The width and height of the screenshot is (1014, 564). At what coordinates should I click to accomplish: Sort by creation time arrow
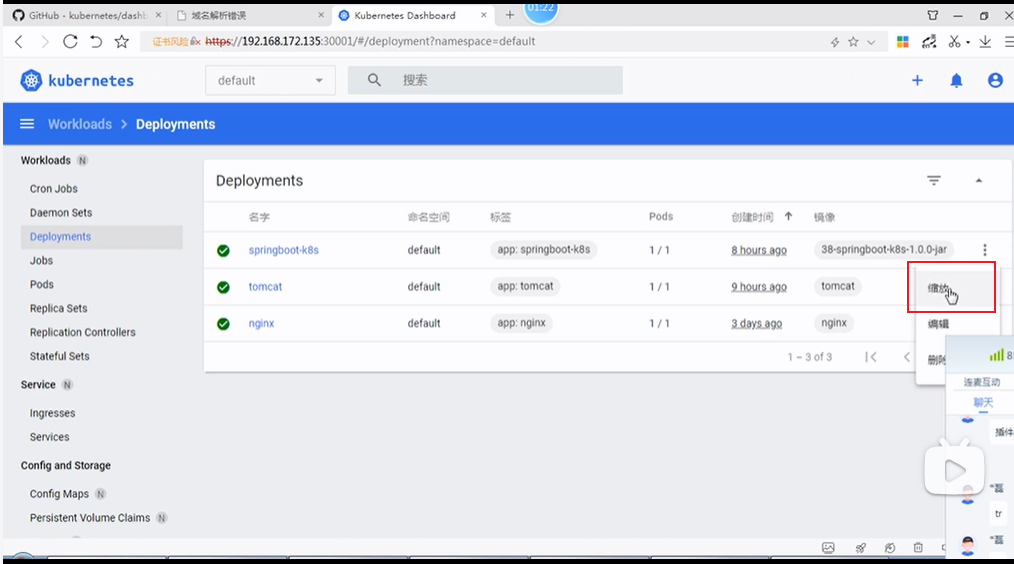tap(788, 217)
